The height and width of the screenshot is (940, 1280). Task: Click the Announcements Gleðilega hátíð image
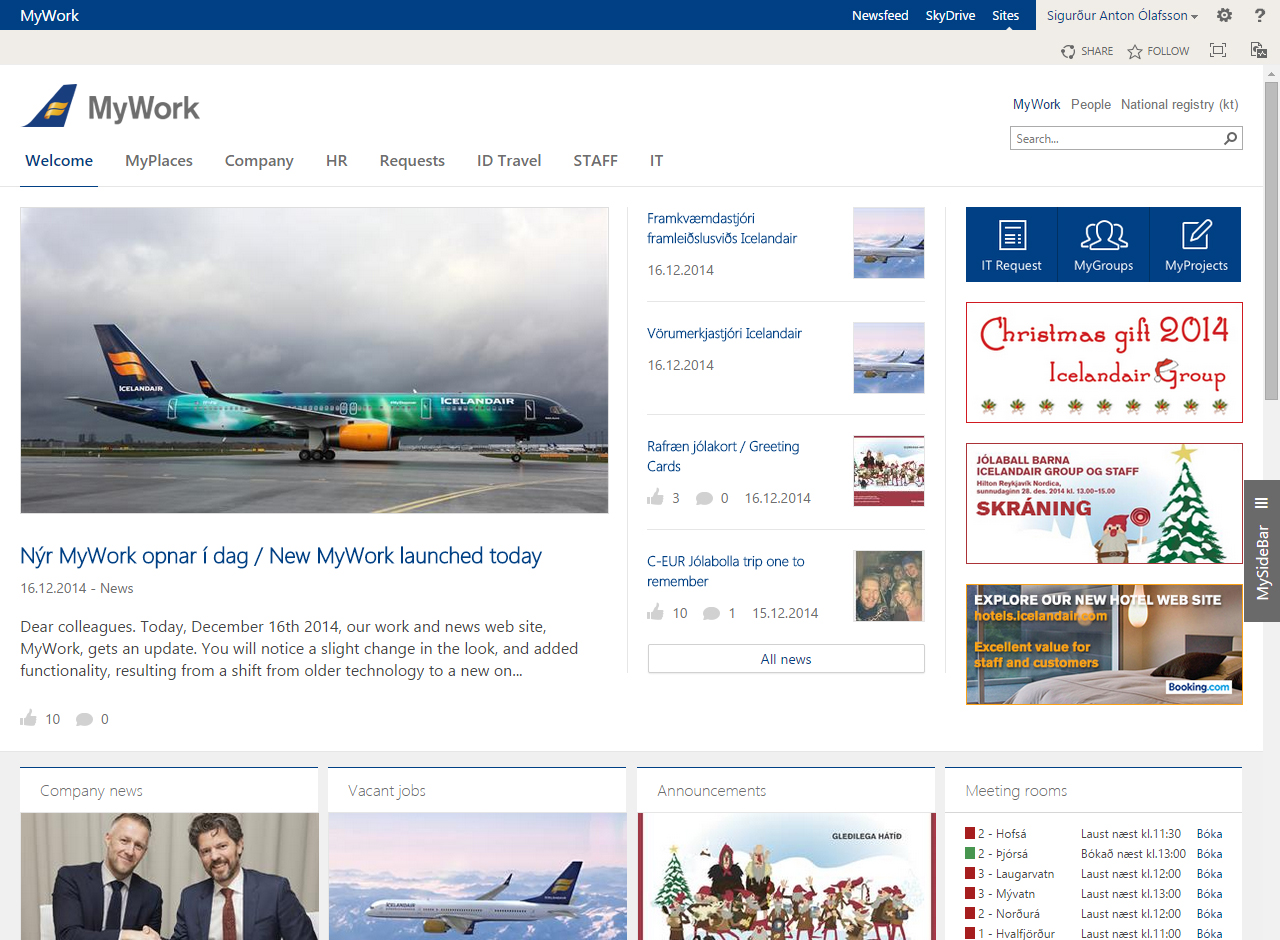(x=786, y=876)
